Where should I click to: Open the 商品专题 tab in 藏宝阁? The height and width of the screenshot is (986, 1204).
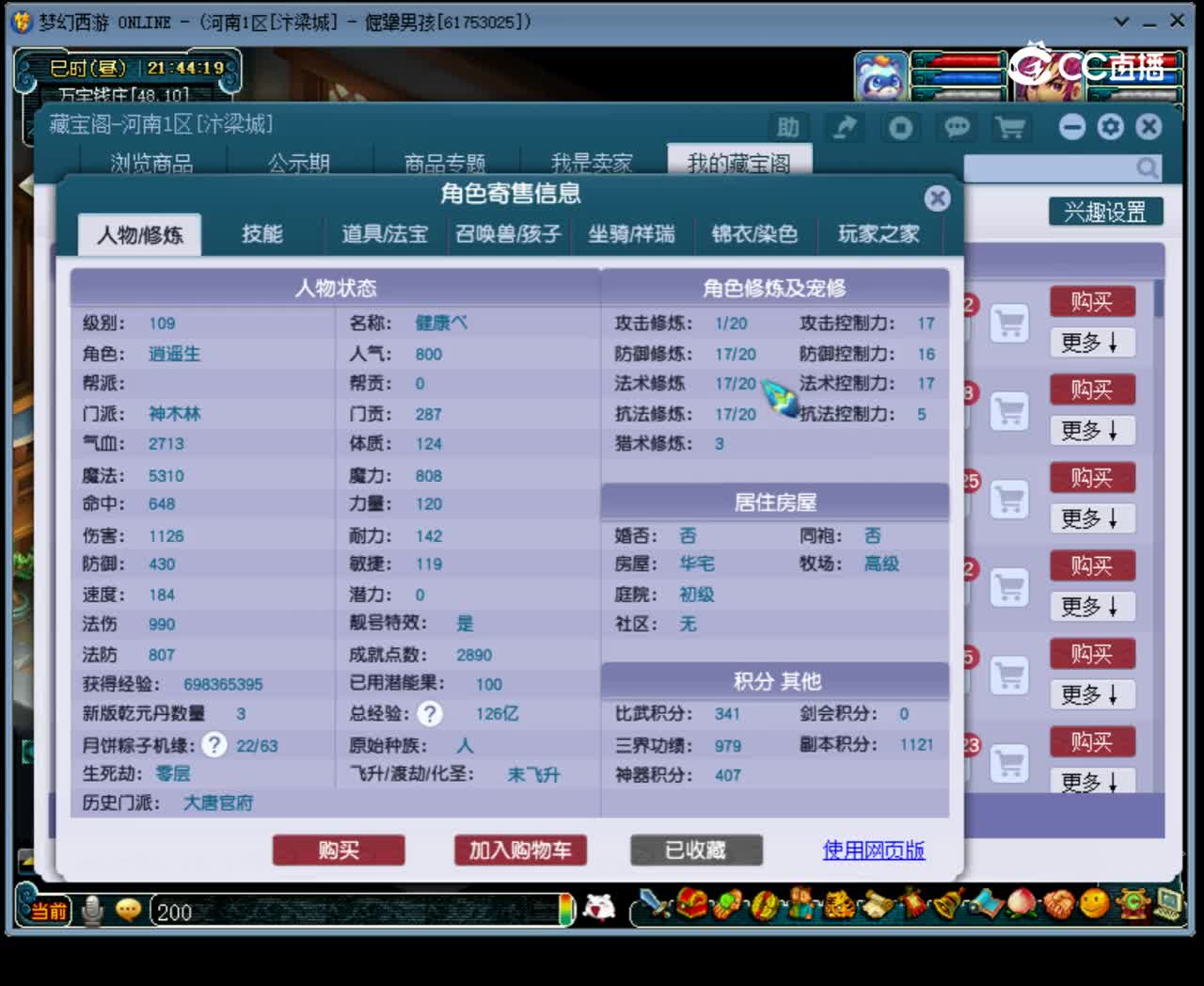tap(445, 163)
